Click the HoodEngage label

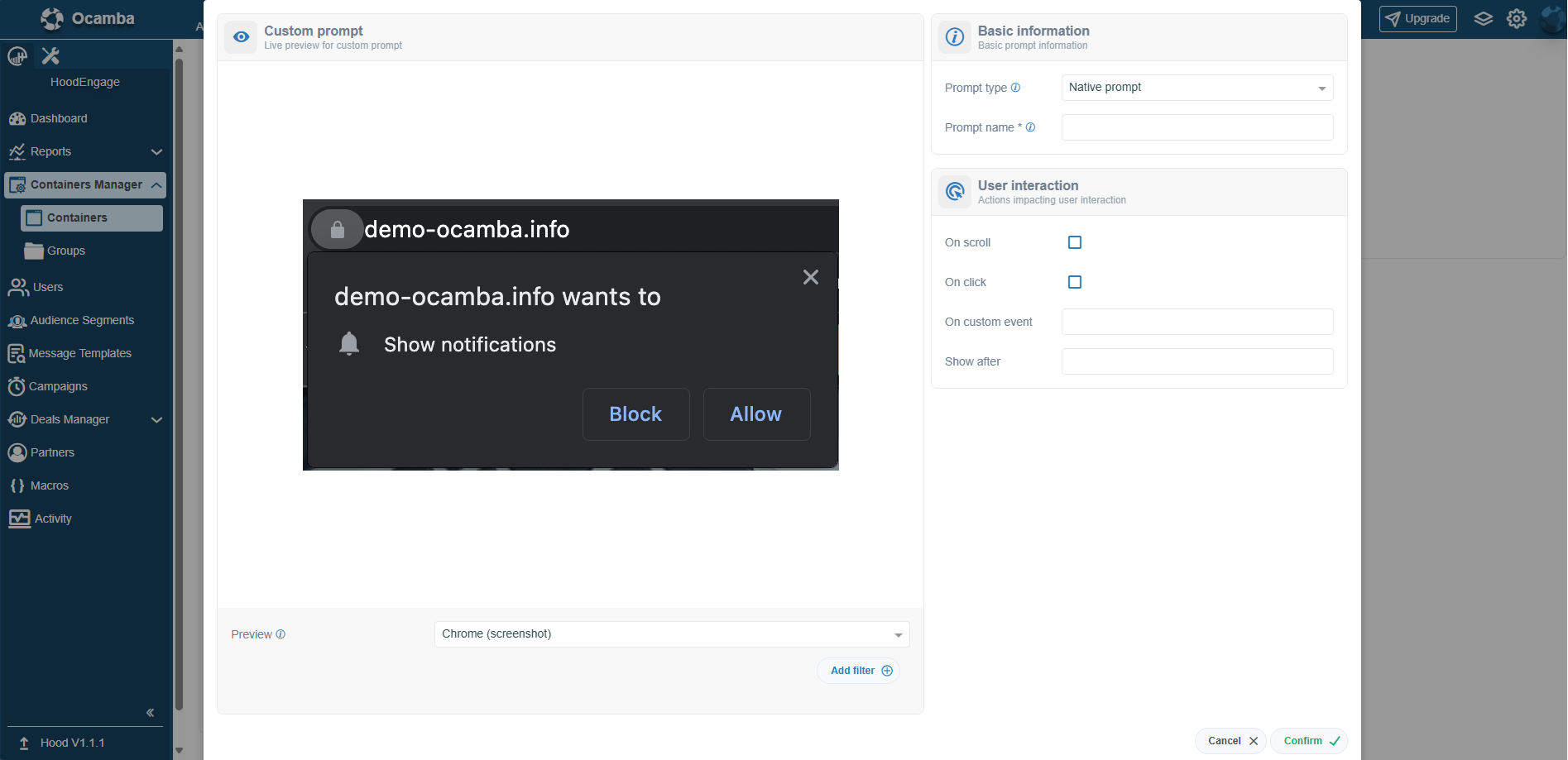coord(85,82)
